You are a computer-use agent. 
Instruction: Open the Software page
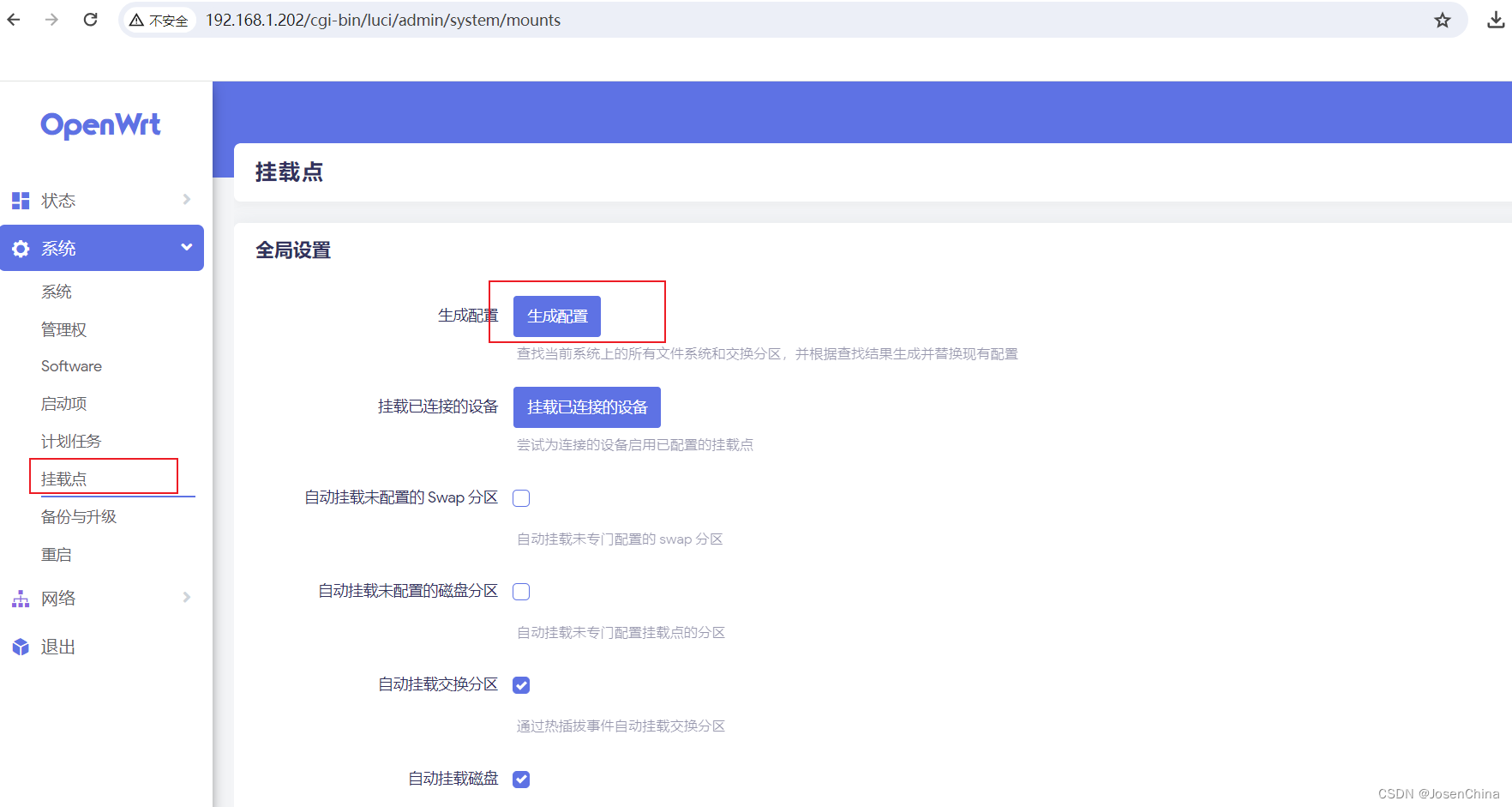(72, 366)
